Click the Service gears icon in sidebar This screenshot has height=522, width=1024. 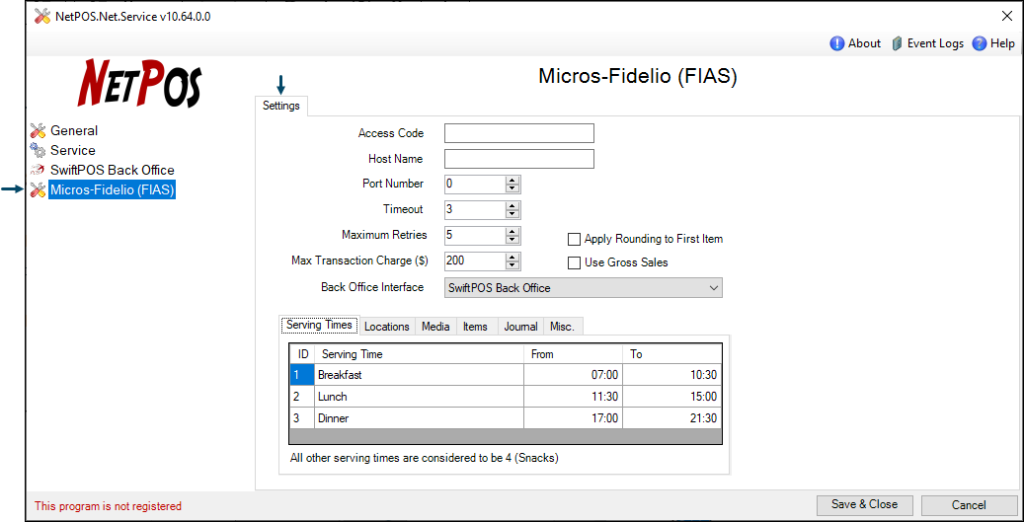click(x=38, y=150)
